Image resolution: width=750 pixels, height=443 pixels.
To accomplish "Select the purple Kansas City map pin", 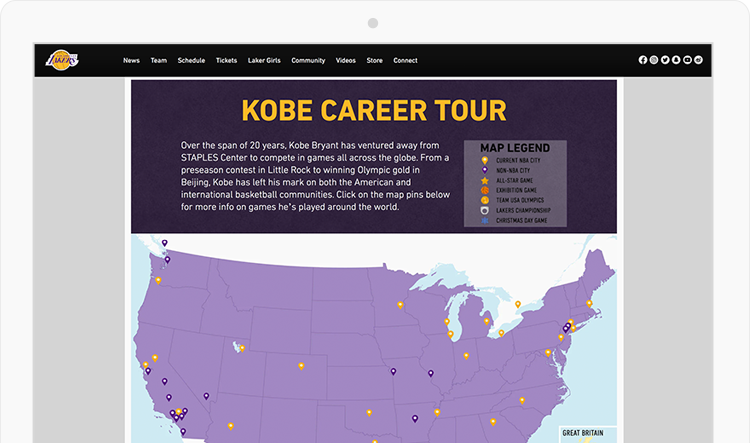I will 393,371.
